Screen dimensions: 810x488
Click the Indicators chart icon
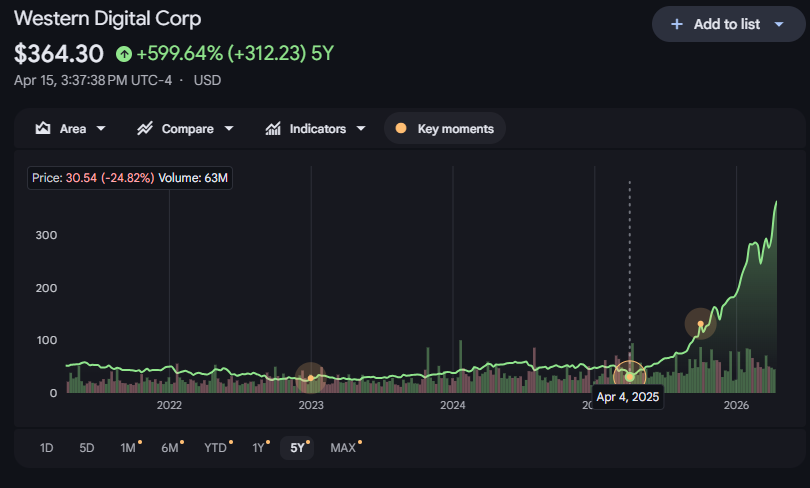tap(273, 128)
